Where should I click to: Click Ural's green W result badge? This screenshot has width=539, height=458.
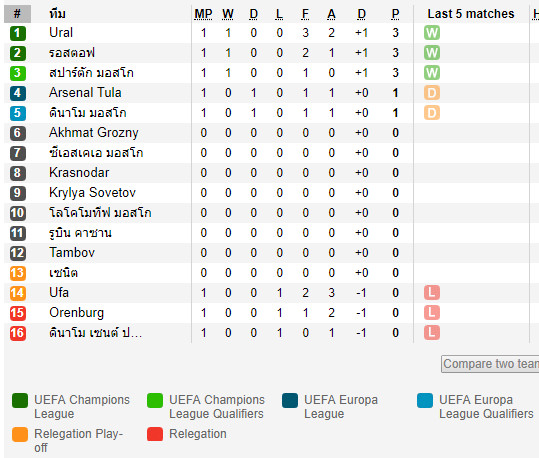click(432, 33)
